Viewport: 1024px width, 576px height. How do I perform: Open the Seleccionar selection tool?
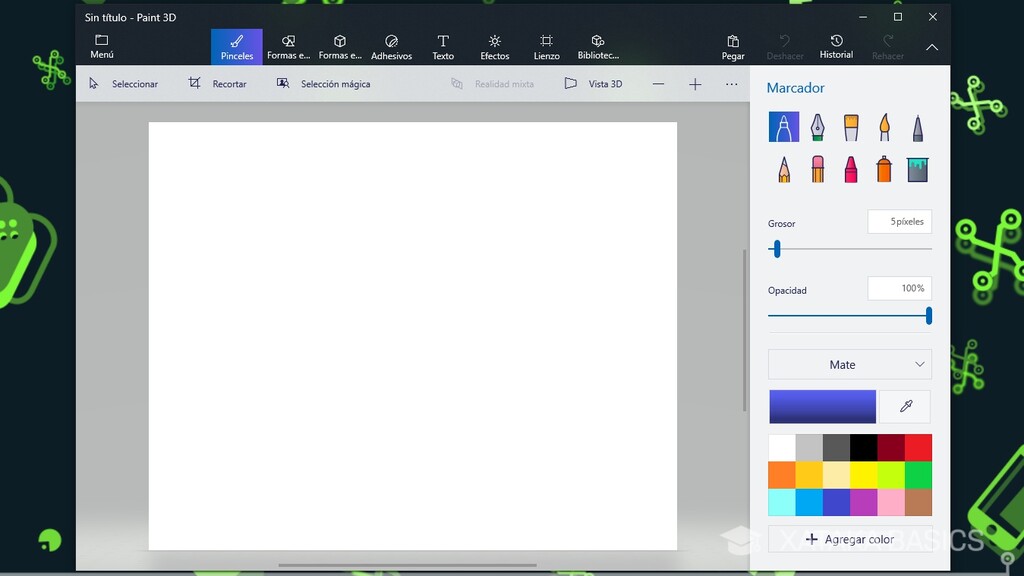(x=125, y=84)
